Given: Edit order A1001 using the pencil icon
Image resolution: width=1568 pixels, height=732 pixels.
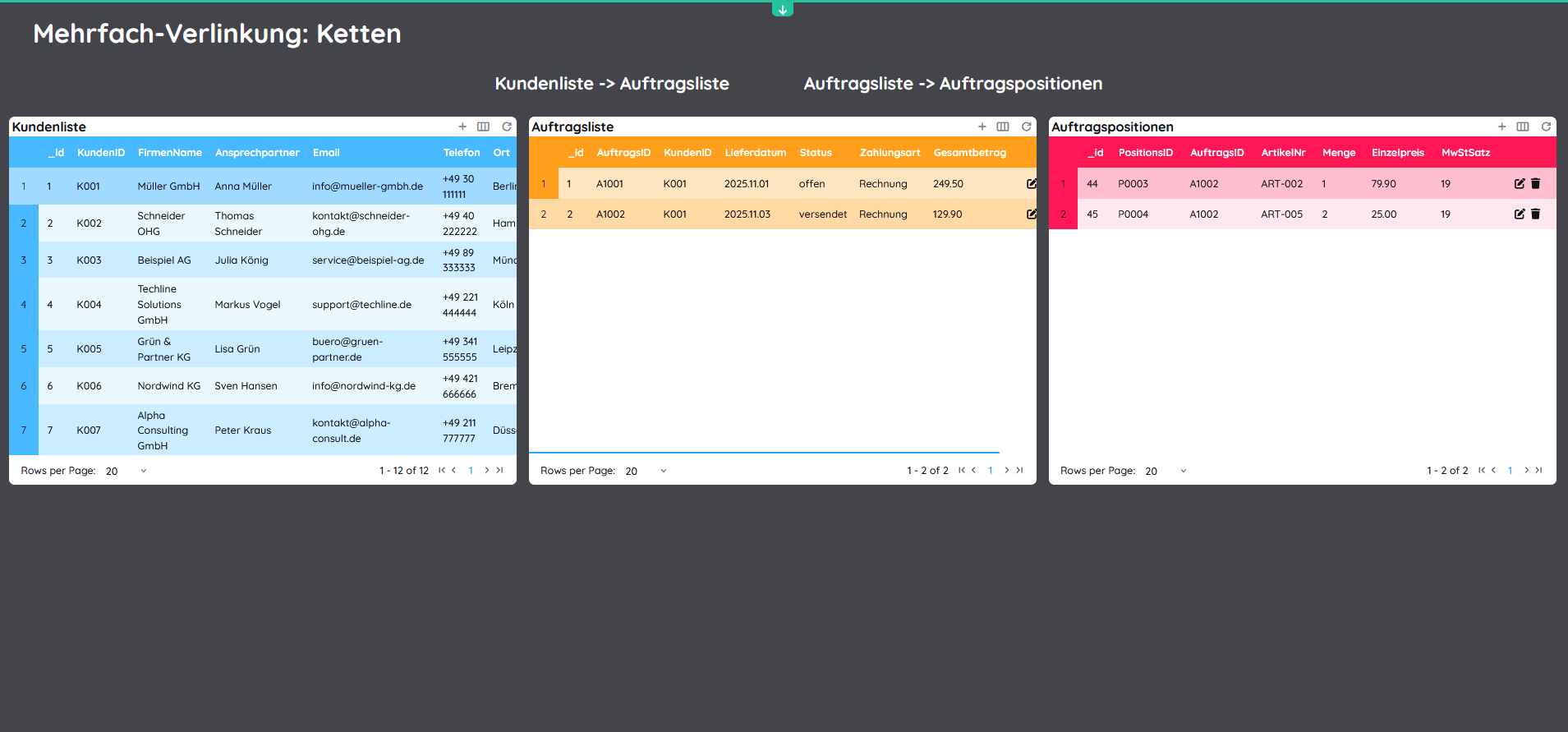Looking at the screenshot, I should point(1031,184).
